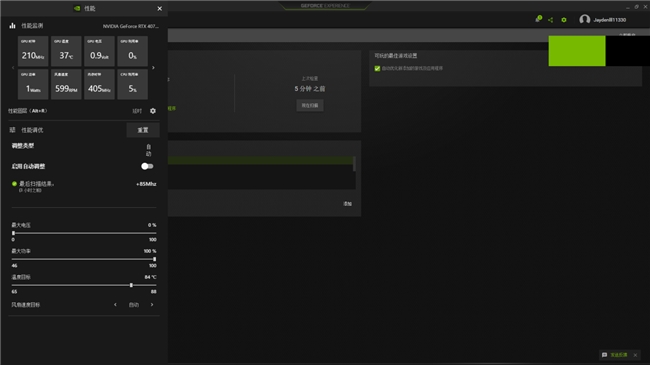This screenshot has width=650, height=365.
Task: Open the Jayden account name menu
Action: pos(609,20)
